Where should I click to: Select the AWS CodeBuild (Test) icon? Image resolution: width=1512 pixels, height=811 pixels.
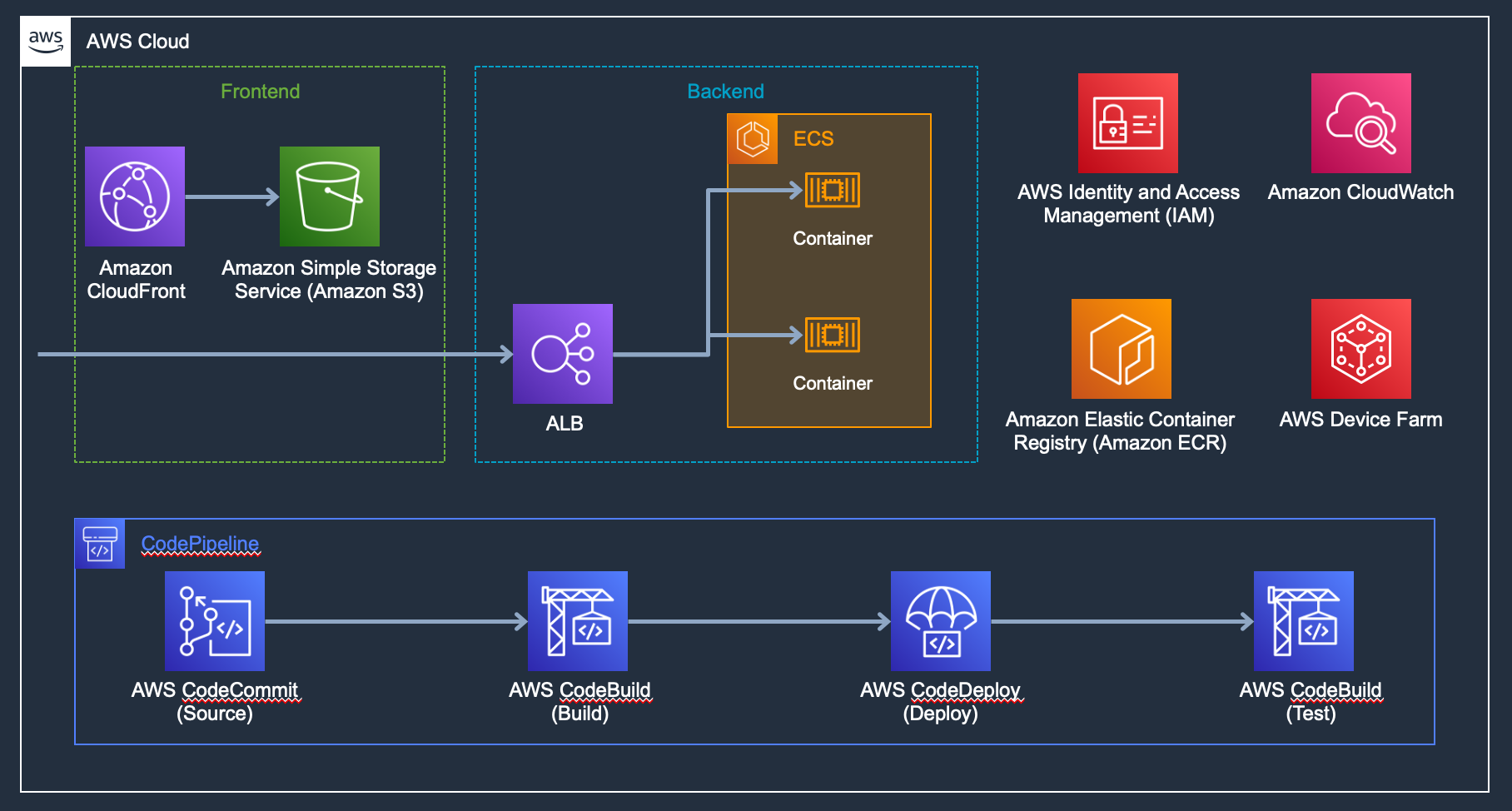1304,621
